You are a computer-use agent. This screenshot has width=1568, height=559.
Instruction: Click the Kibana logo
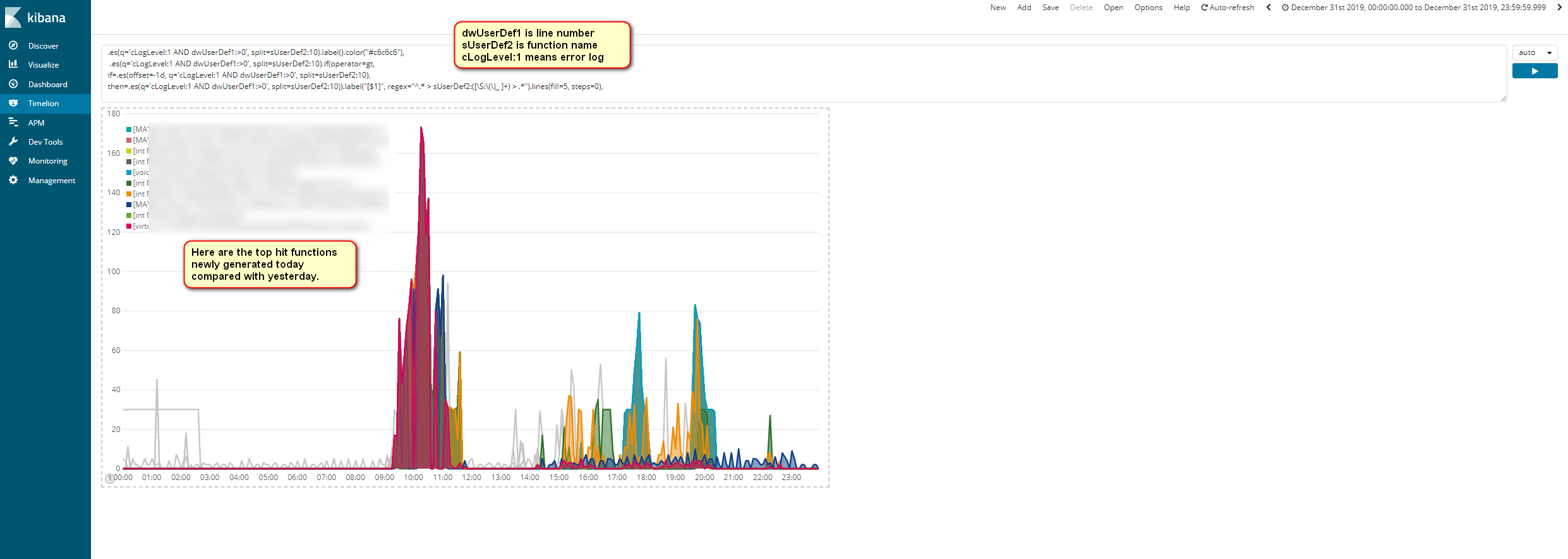(35, 17)
